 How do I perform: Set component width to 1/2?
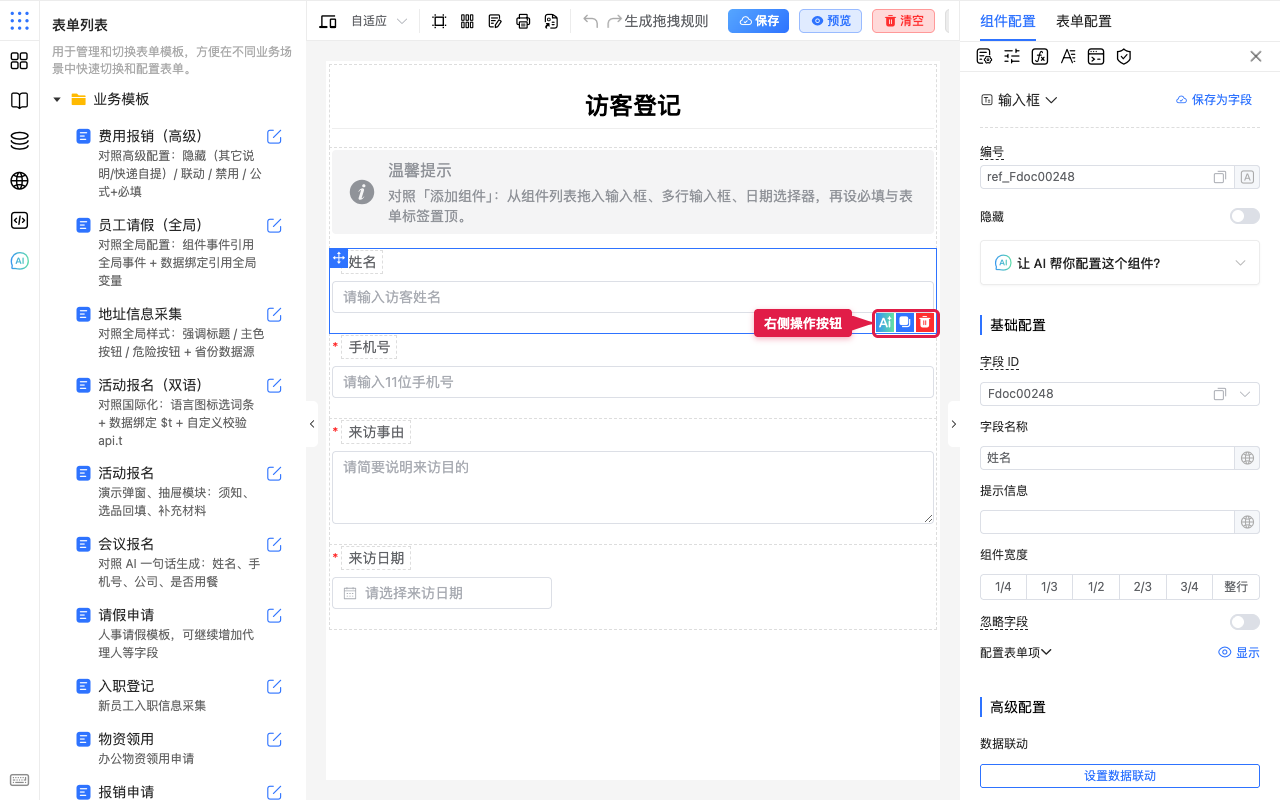[x=1096, y=587]
